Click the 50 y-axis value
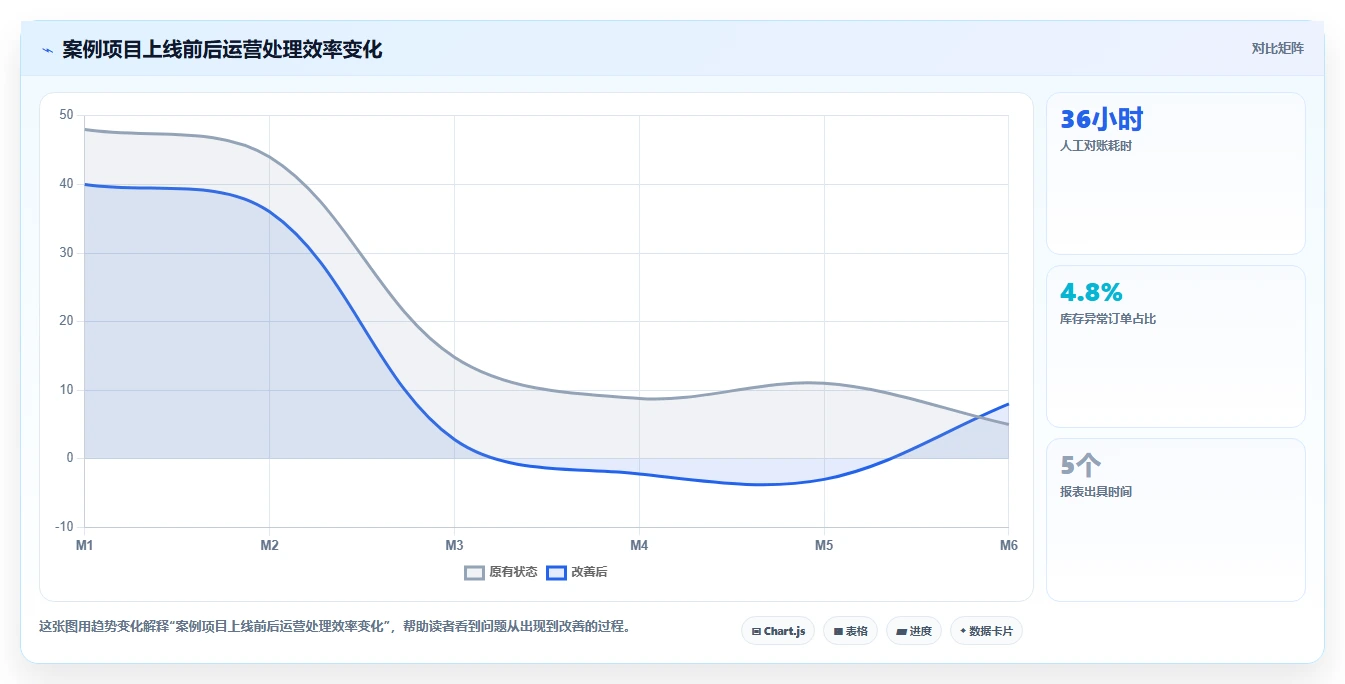The image size is (1345, 684). coord(66,115)
